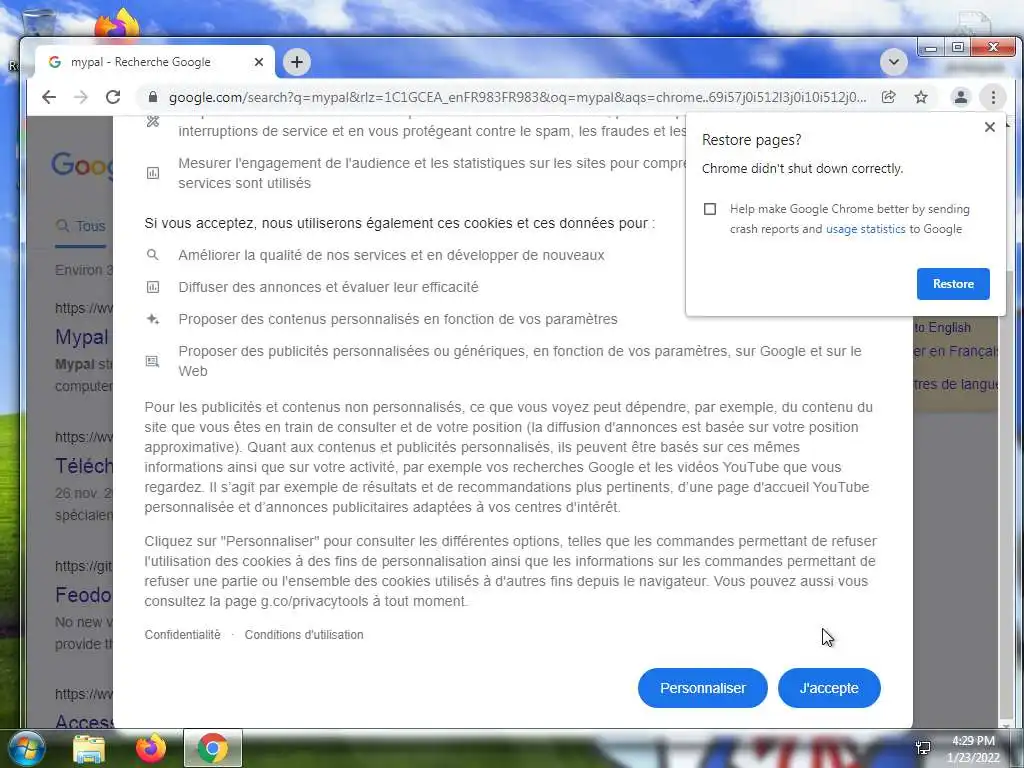This screenshot has width=1024, height=768.
Task: Click the Recycle Bin desktop icon
Action: coord(39,23)
